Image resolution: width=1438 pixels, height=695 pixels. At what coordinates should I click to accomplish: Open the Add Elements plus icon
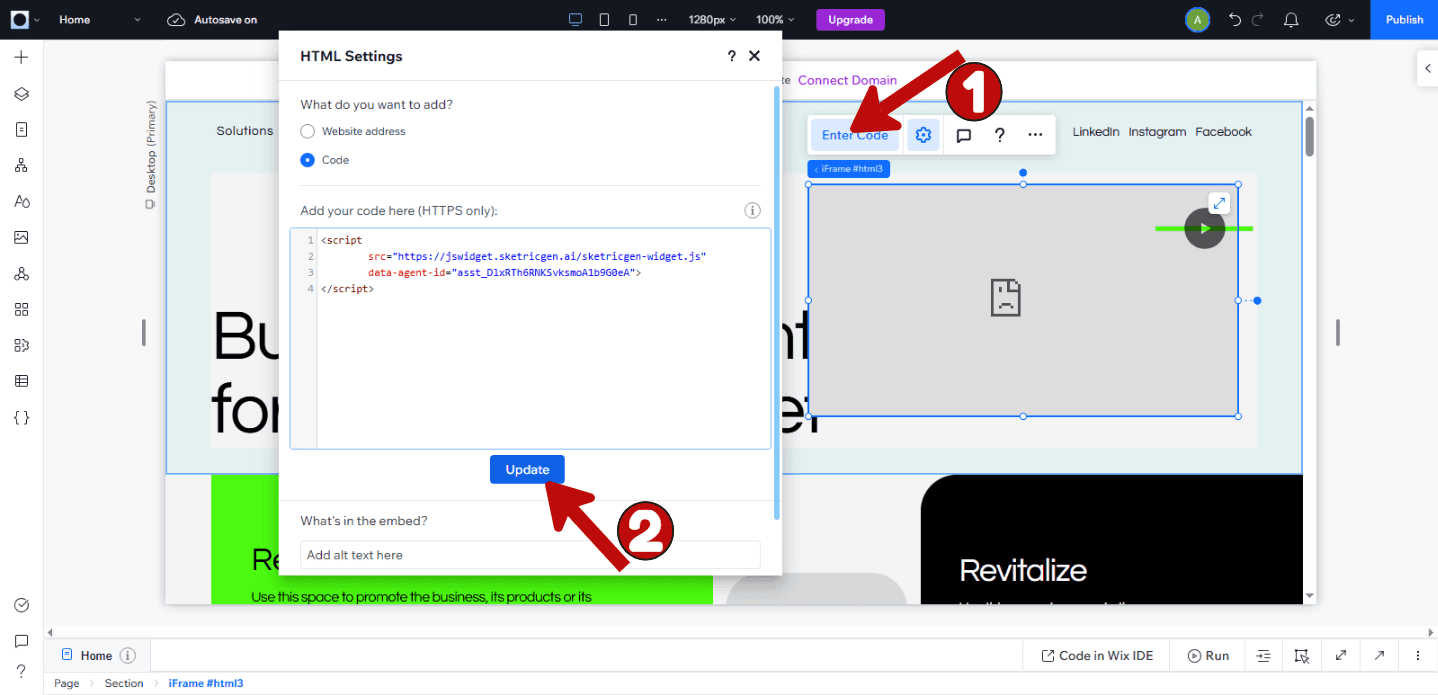tap(21, 57)
